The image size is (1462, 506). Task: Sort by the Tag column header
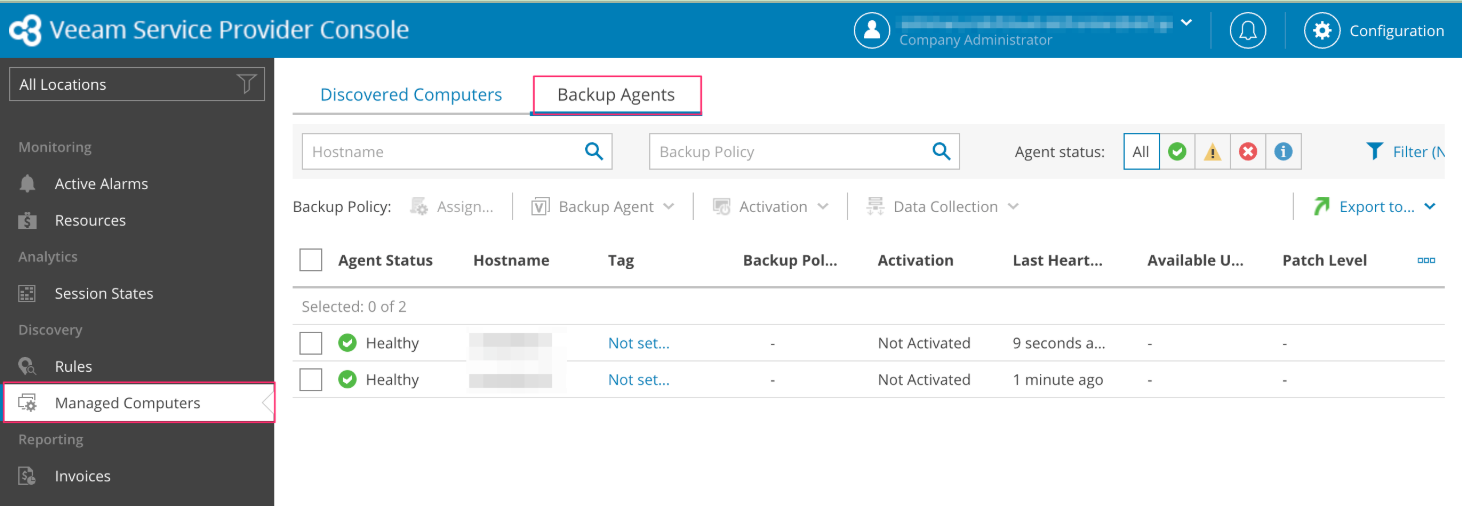point(621,260)
